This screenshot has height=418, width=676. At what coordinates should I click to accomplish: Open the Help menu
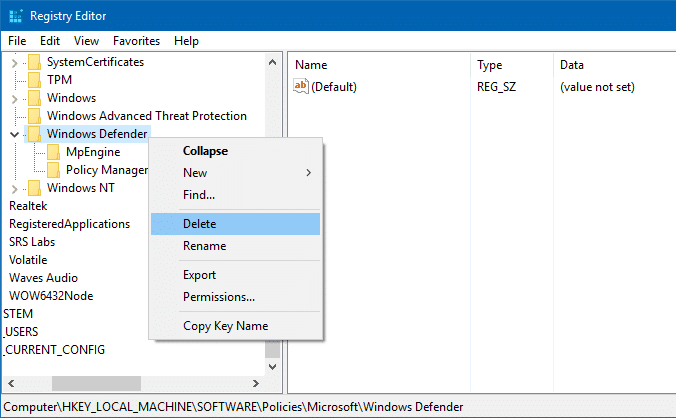point(186,41)
